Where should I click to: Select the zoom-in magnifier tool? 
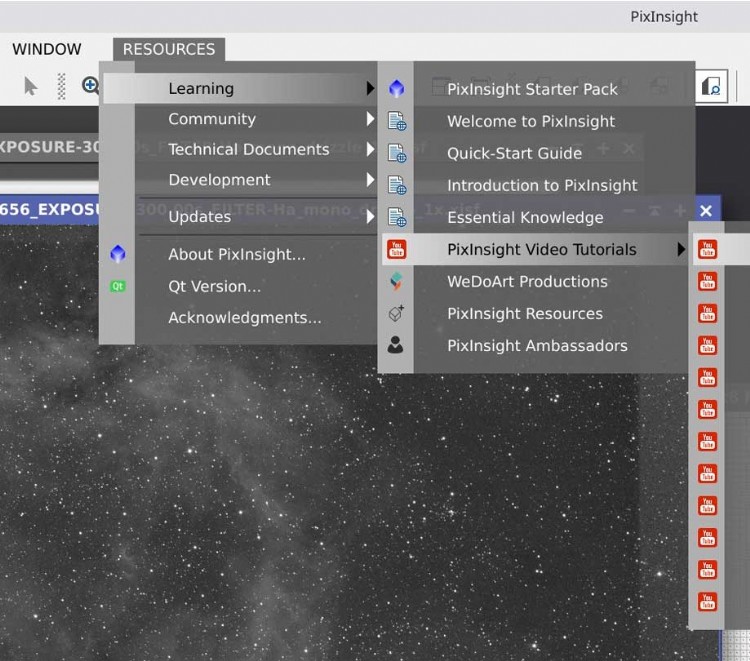click(x=90, y=86)
